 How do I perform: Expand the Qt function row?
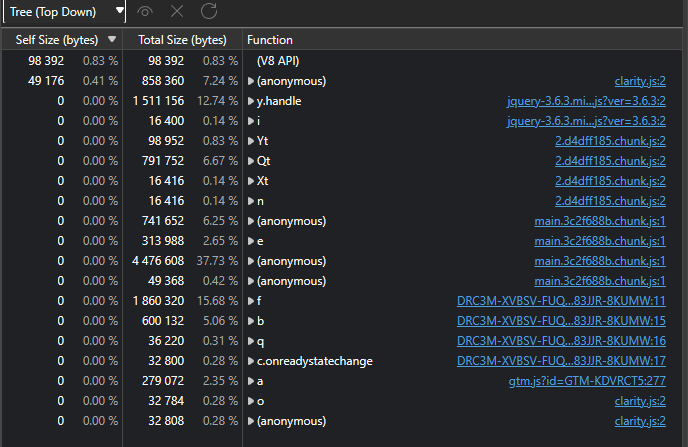pos(251,160)
